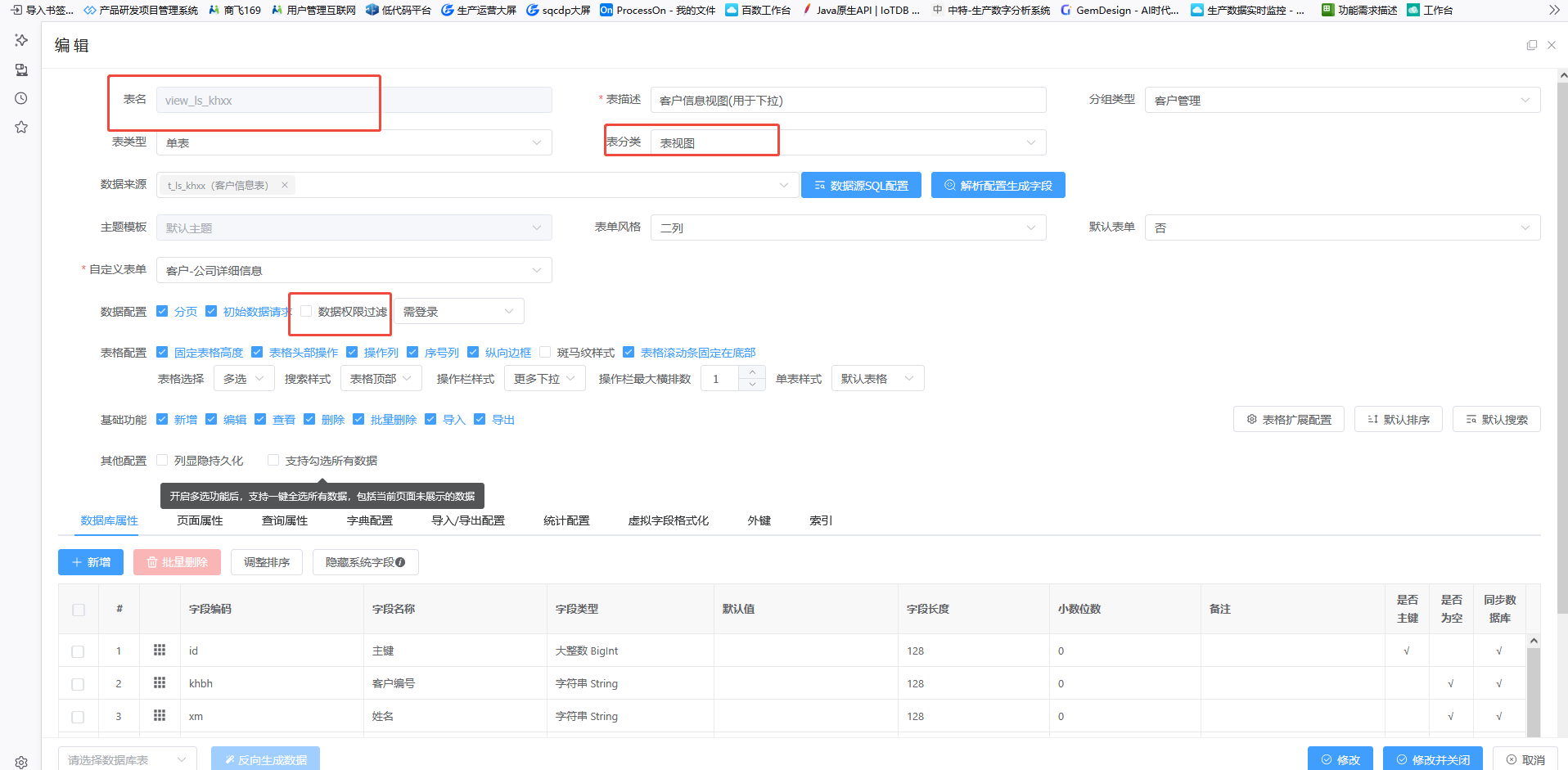
Task: Click the clock history icon in left sidebar
Action: coord(21,98)
